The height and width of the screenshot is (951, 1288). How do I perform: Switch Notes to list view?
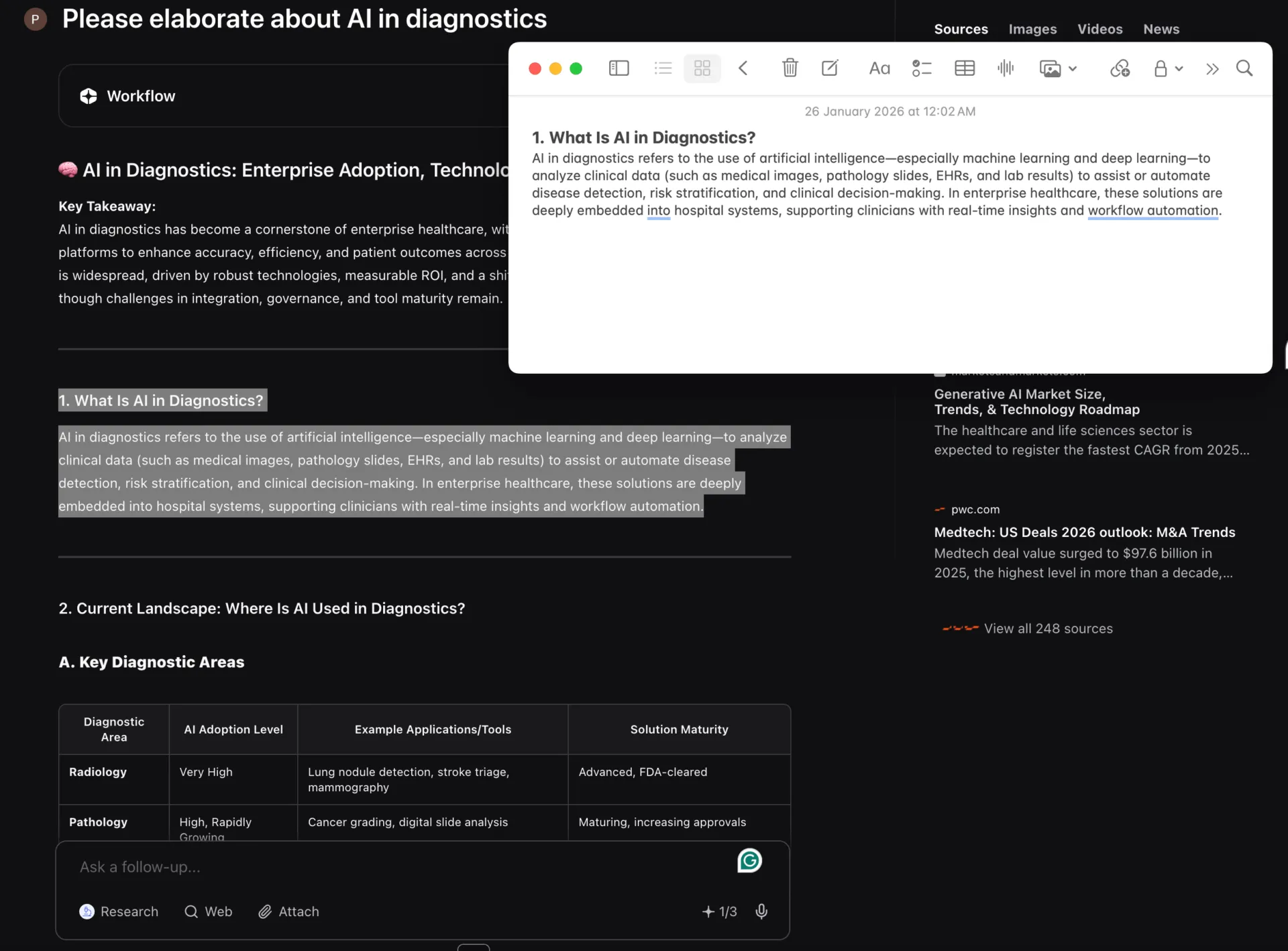click(x=663, y=68)
